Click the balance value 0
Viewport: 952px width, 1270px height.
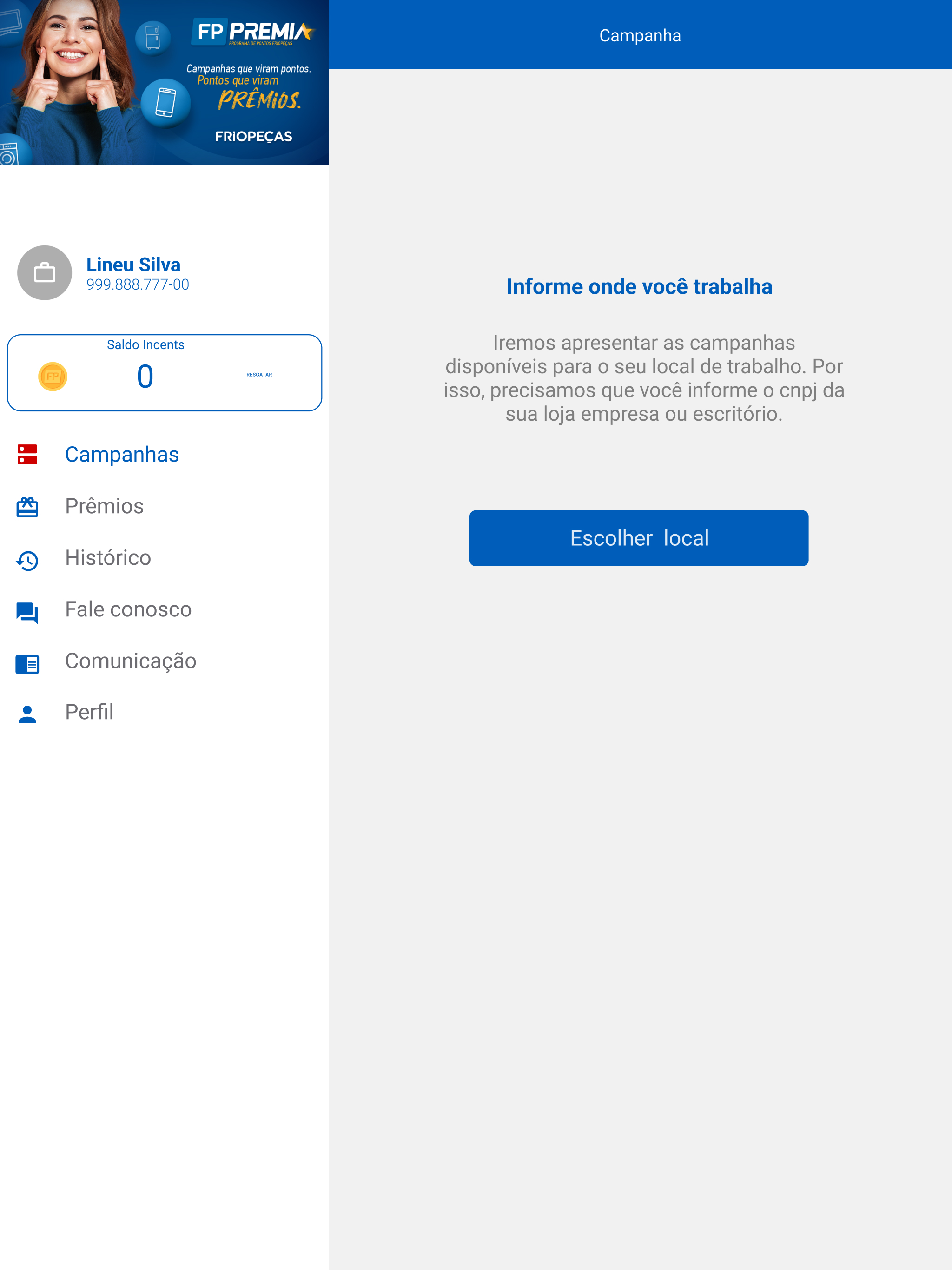coord(145,377)
